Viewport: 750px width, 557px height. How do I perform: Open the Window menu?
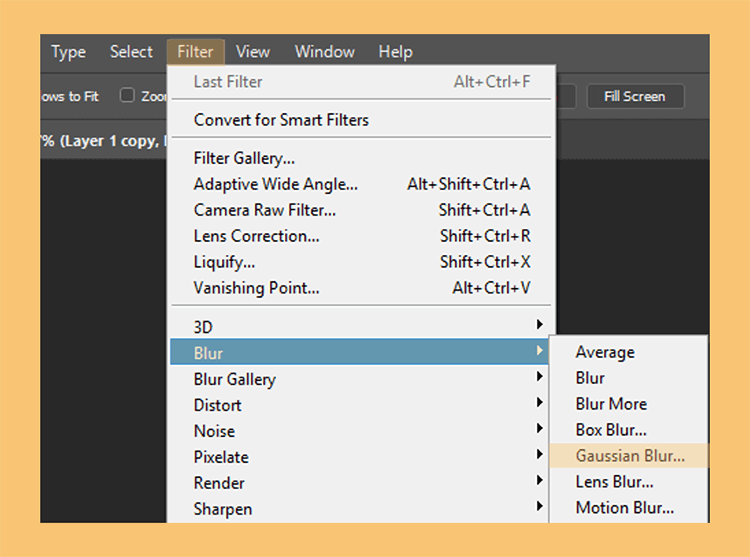coord(325,52)
